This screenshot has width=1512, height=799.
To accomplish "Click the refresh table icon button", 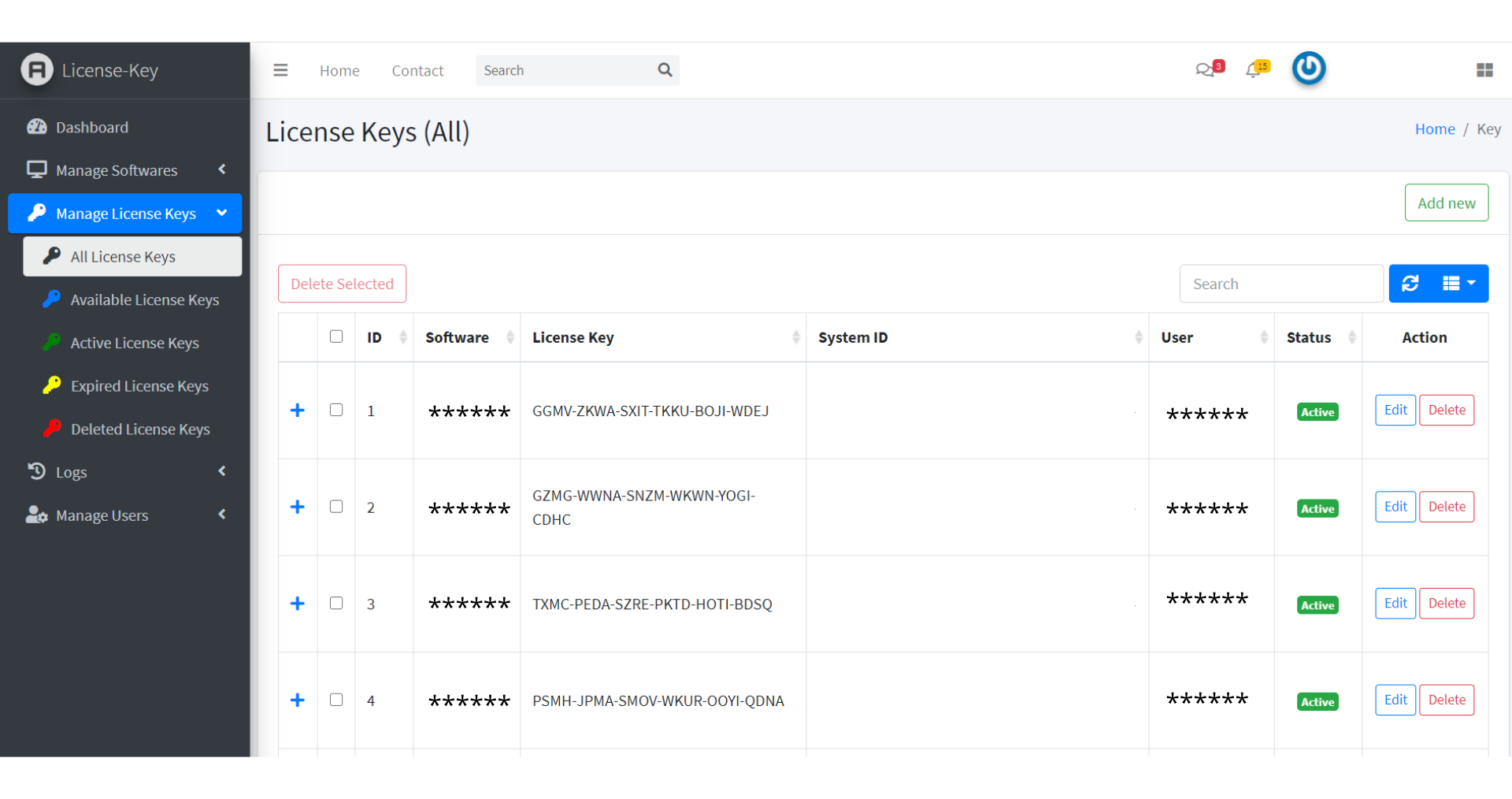I will [x=1410, y=284].
